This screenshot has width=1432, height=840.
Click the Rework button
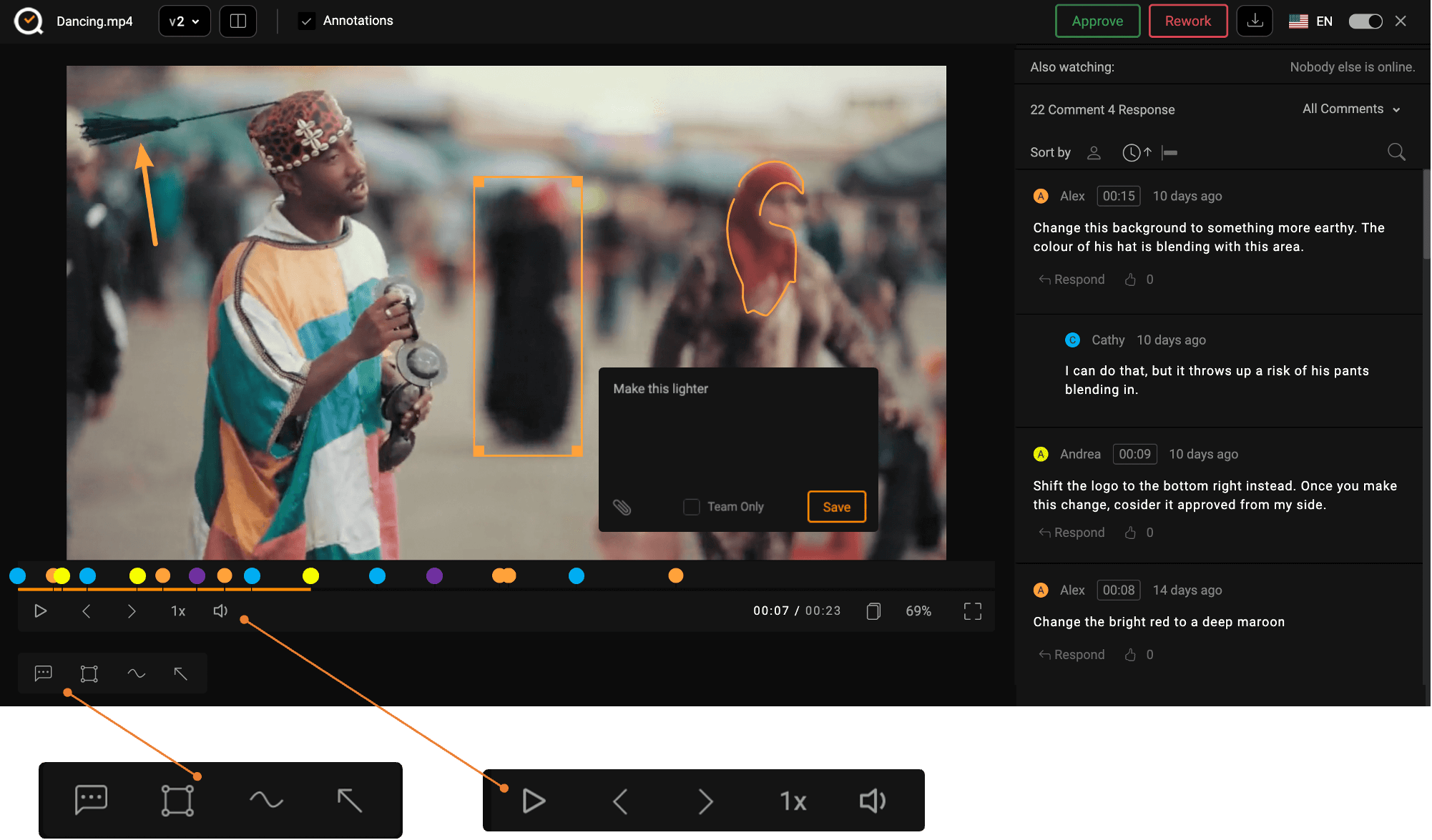pyautogui.click(x=1187, y=21)
